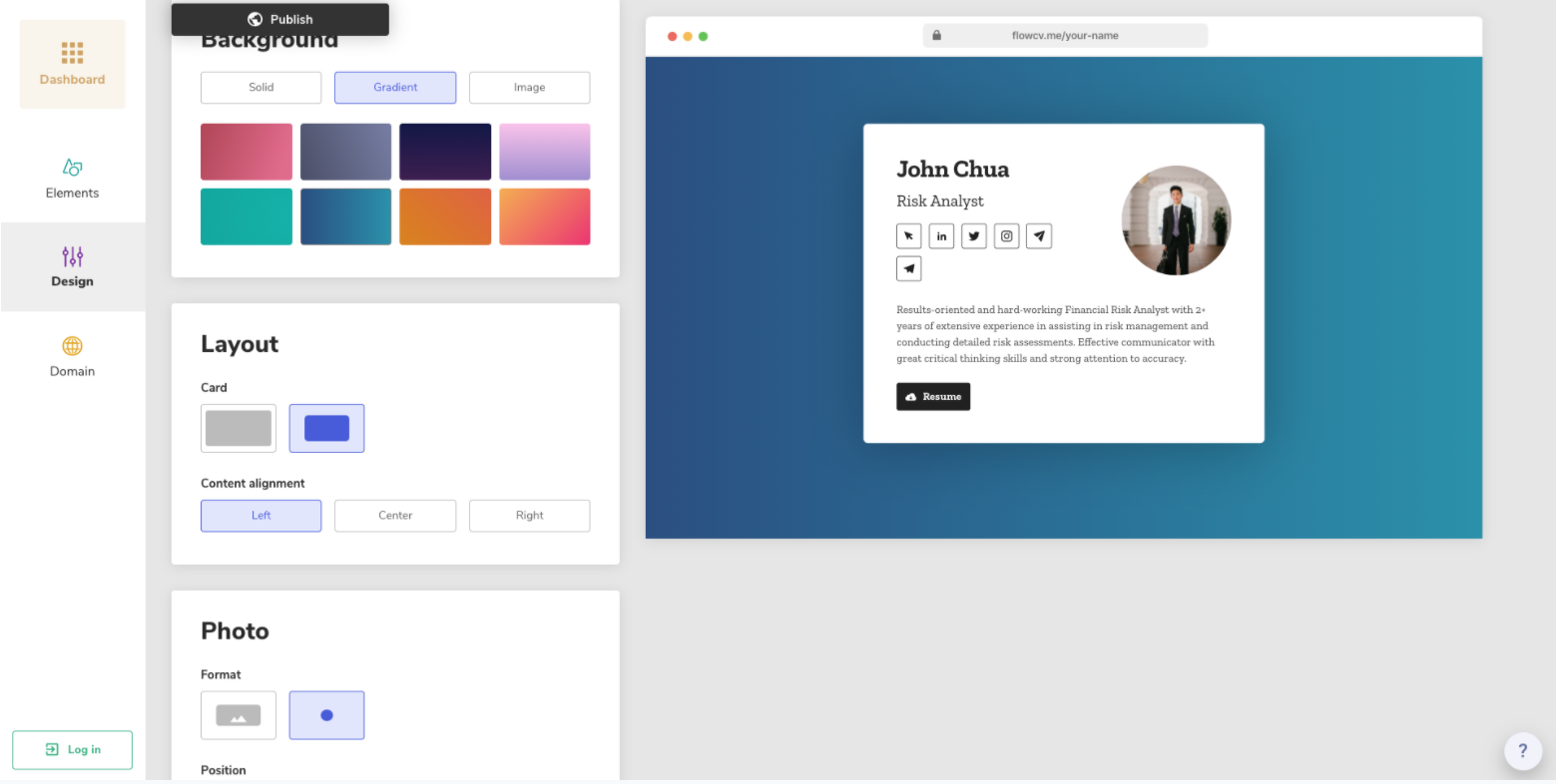
Task: Choose the compact blue card layout
Action: (x=326, y=428)
